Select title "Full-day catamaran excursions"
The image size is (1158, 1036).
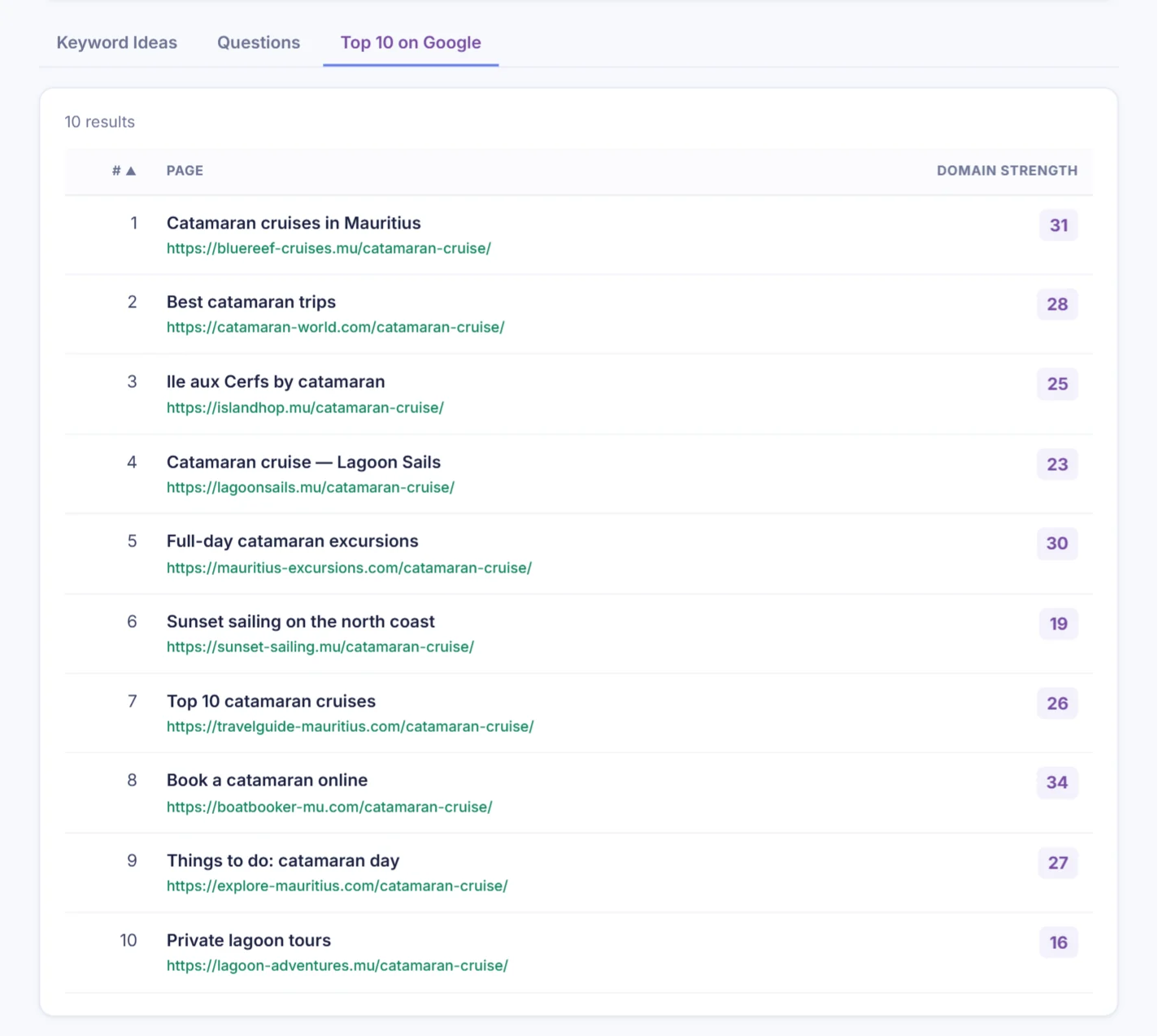292,541
